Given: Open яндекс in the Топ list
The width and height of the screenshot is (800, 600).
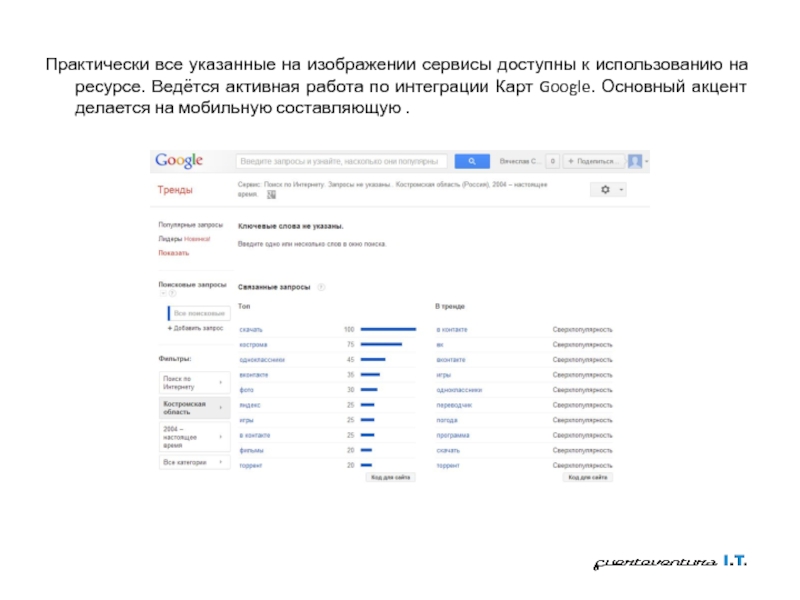Looking at the screenshot, I should [x=250, y=405].
